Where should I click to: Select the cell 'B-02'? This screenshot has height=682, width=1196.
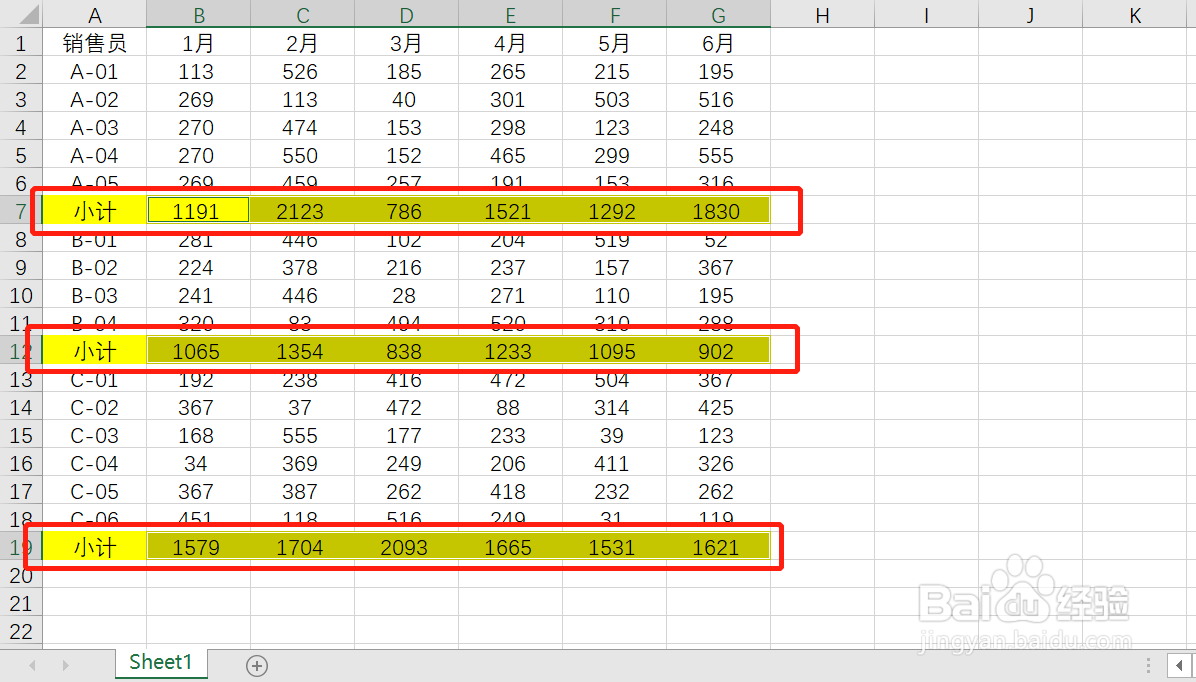click(95, 268)
